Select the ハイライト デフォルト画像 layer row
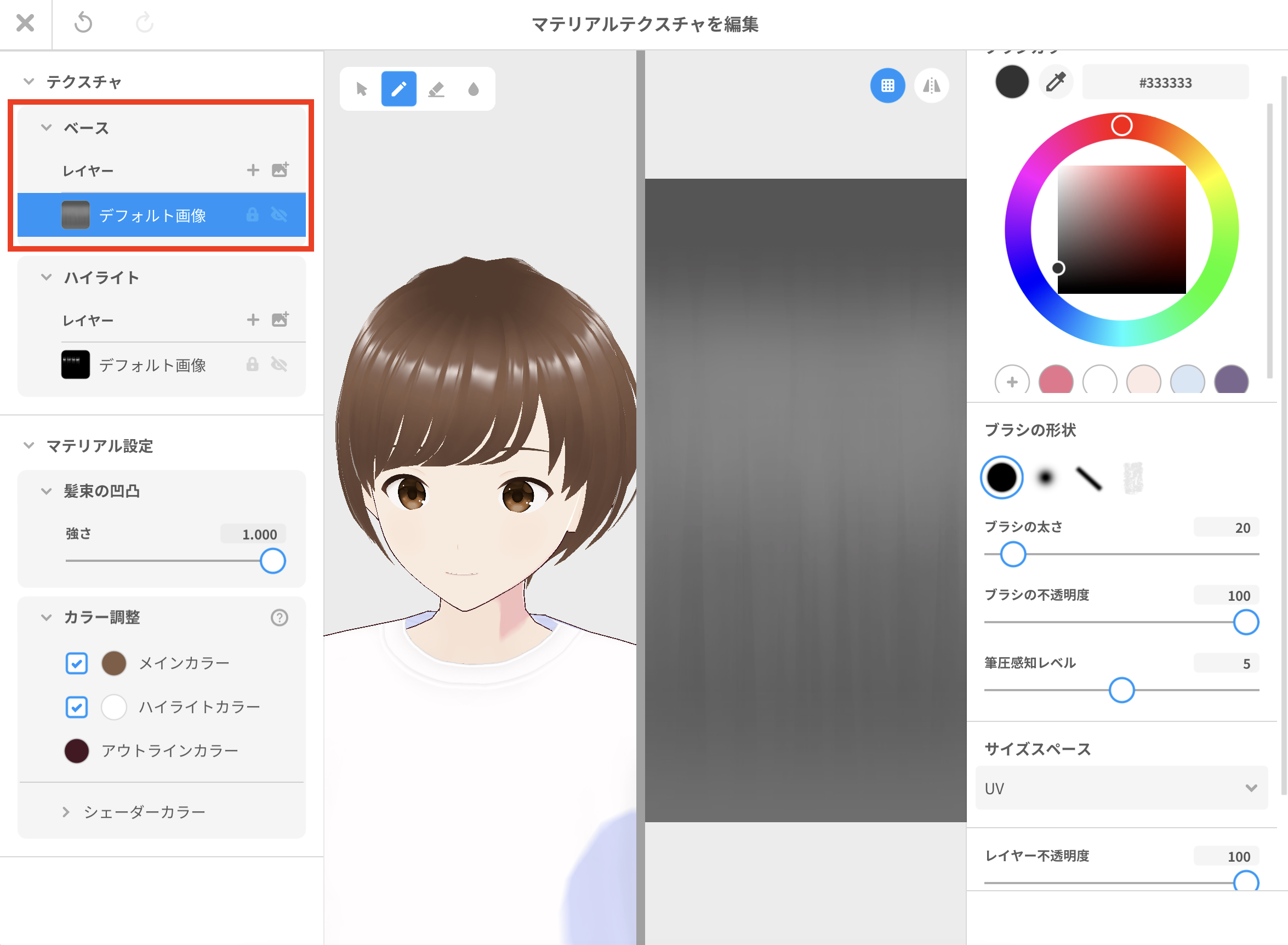Viewport: 1288px width, 945px height. tap(161, 365)
